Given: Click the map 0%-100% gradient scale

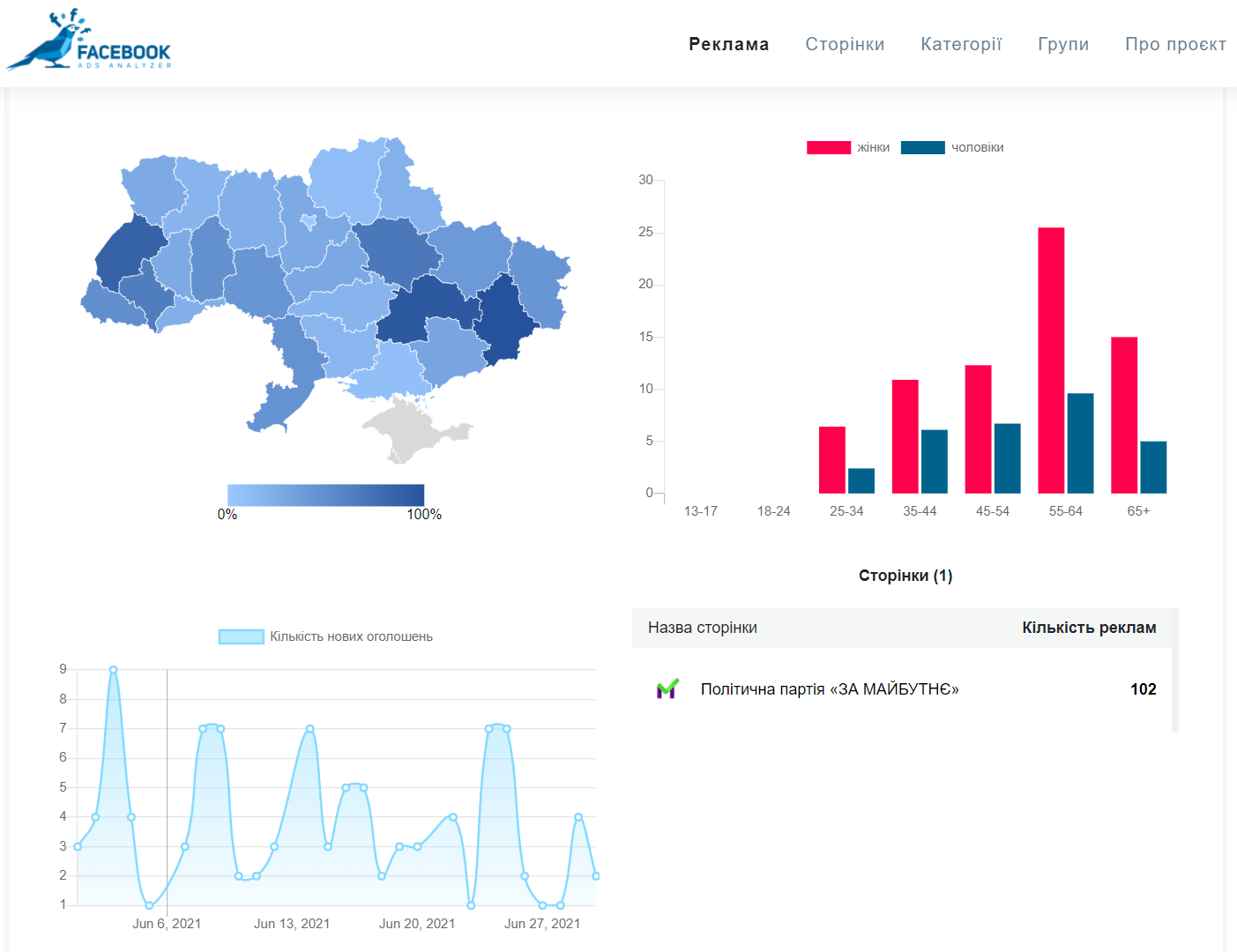Looking at the screenshot, I should [x=325, y=495].
